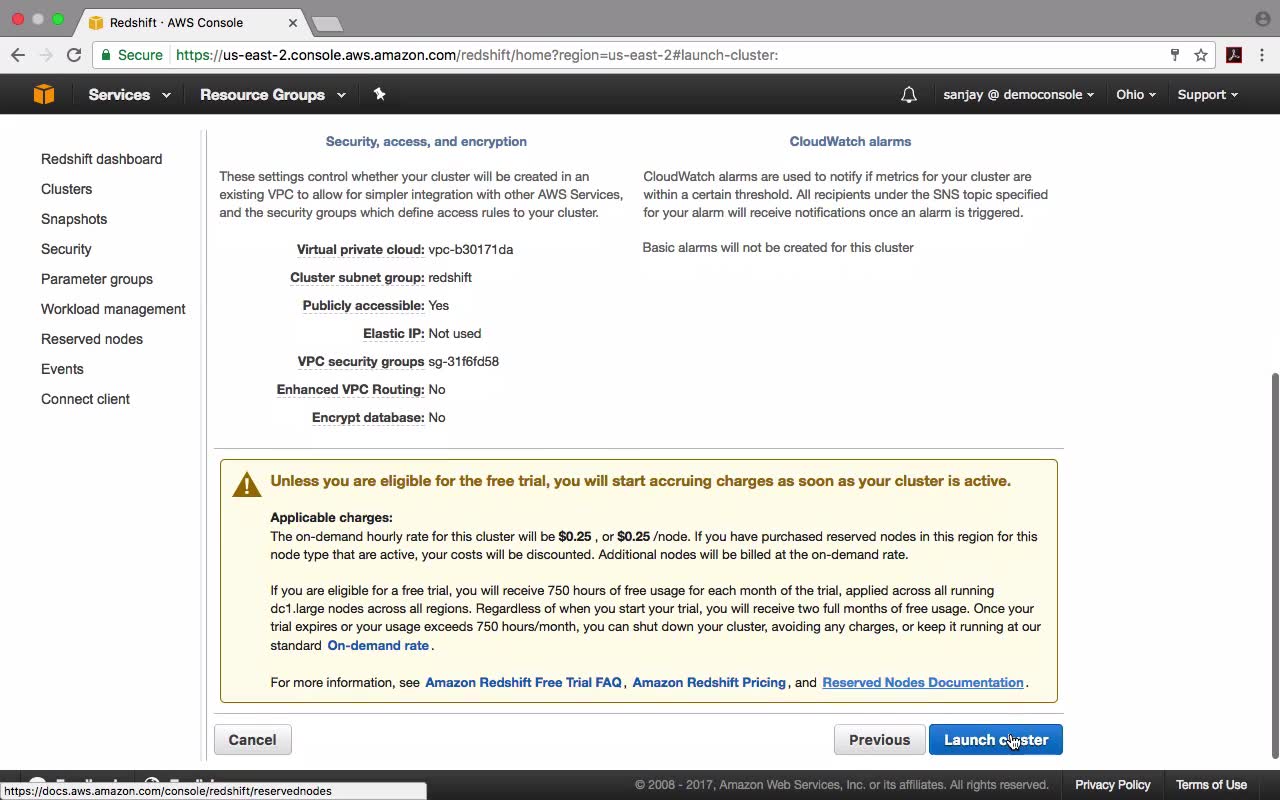This screenshot has width=1280, height=800.
Task: Click the security group value sg-31f6fd58
Action: click(x=463, y=361)
